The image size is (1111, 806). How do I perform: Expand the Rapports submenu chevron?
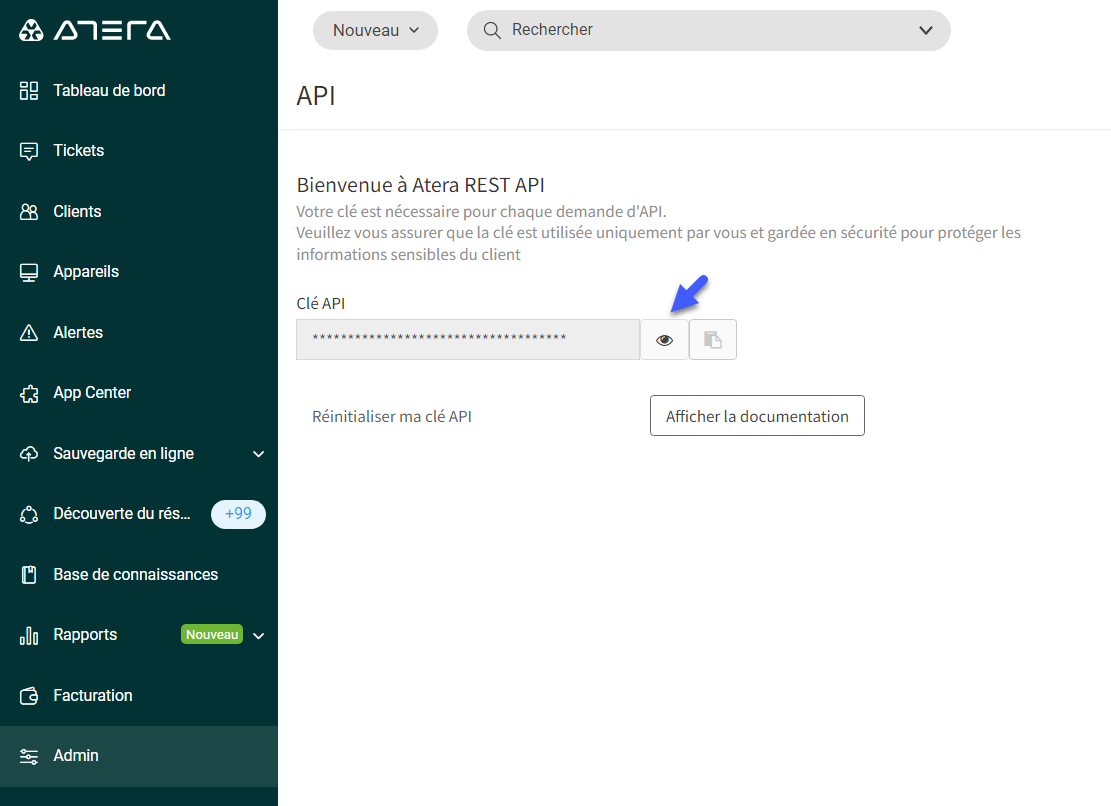coord(259,636)
